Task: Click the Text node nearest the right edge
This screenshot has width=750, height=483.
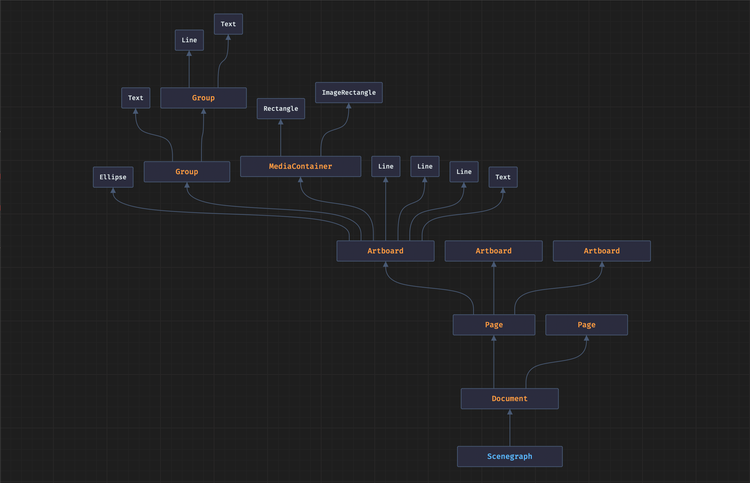Action: click(503, 177)
